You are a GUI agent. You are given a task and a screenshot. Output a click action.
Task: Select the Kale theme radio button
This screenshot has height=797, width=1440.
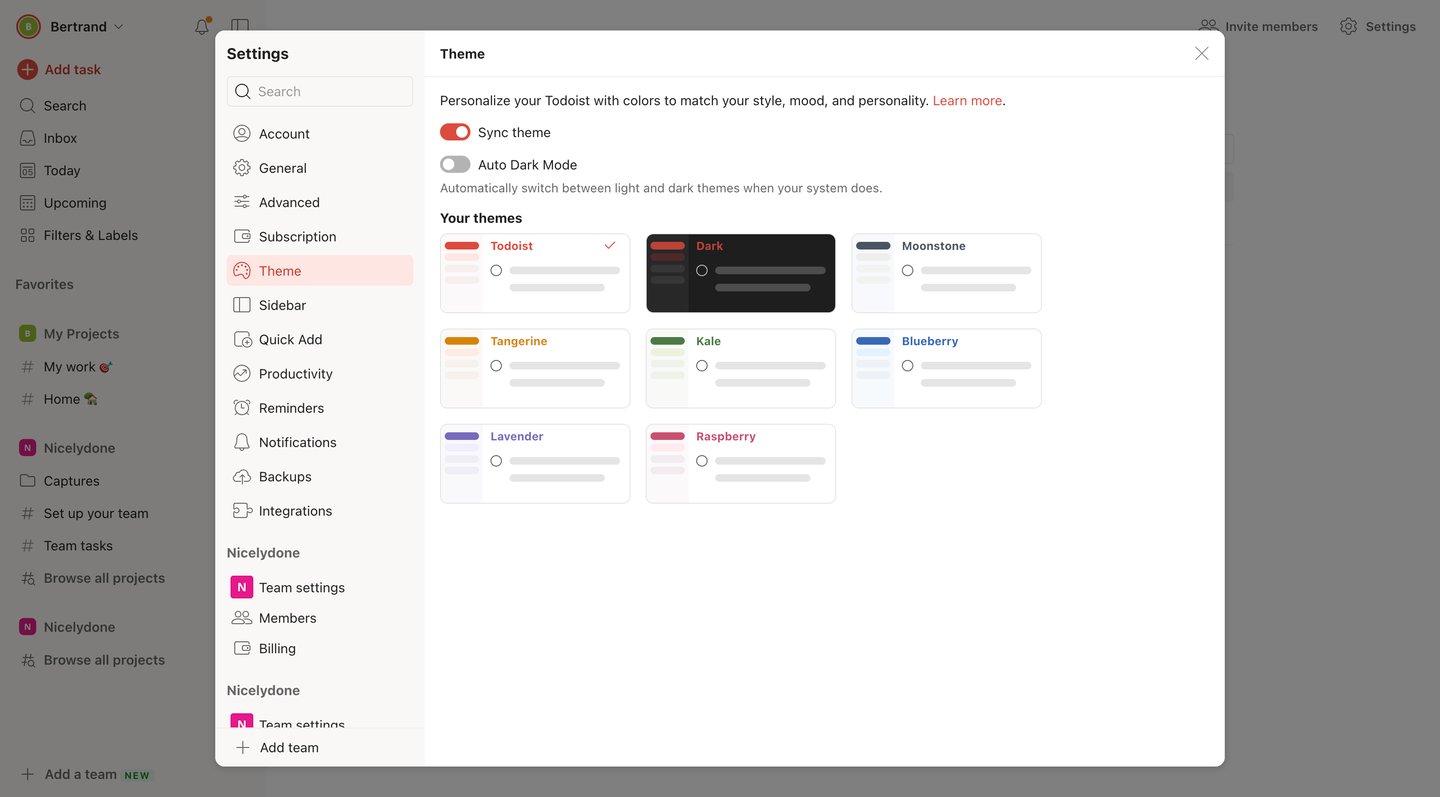[701, 365]
